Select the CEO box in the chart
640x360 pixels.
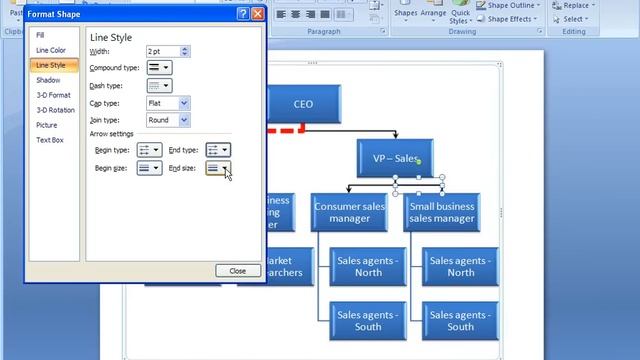pos(303,104)
